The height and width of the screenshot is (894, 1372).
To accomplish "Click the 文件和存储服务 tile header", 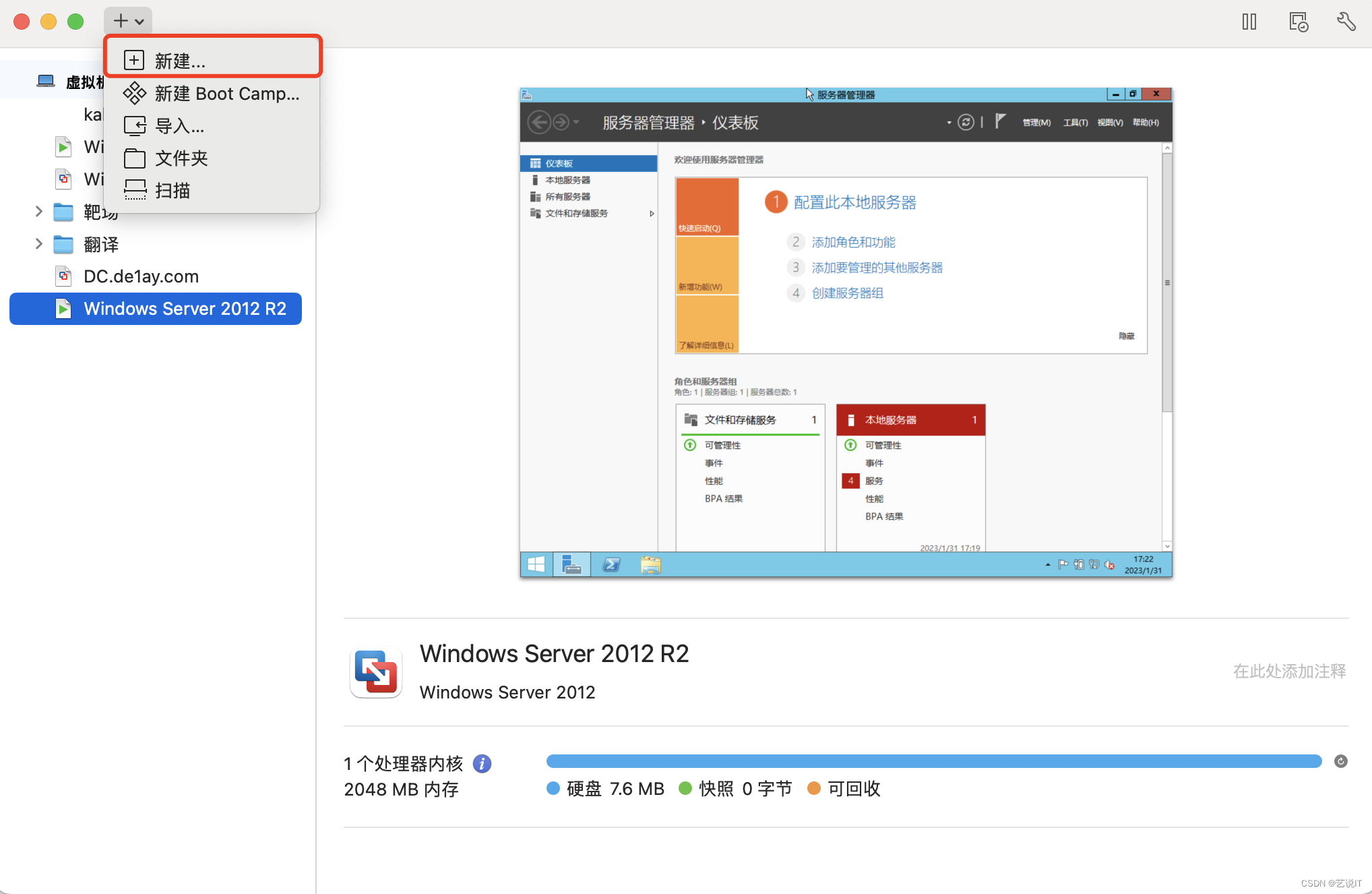I will (750, 420).
